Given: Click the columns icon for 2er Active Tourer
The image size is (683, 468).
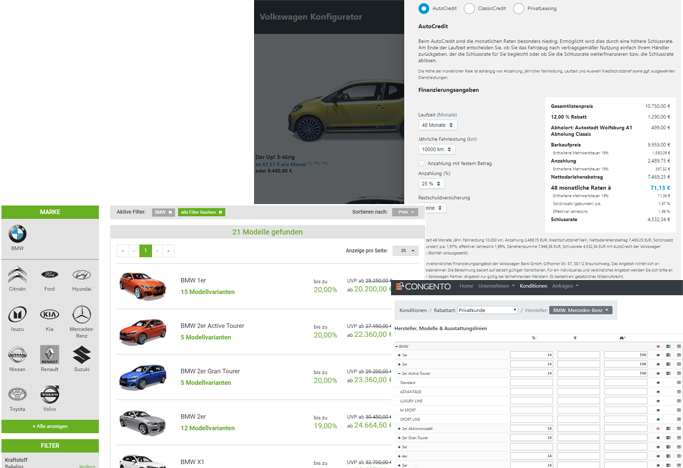Looking at the screenshot, I should [668, 373].
